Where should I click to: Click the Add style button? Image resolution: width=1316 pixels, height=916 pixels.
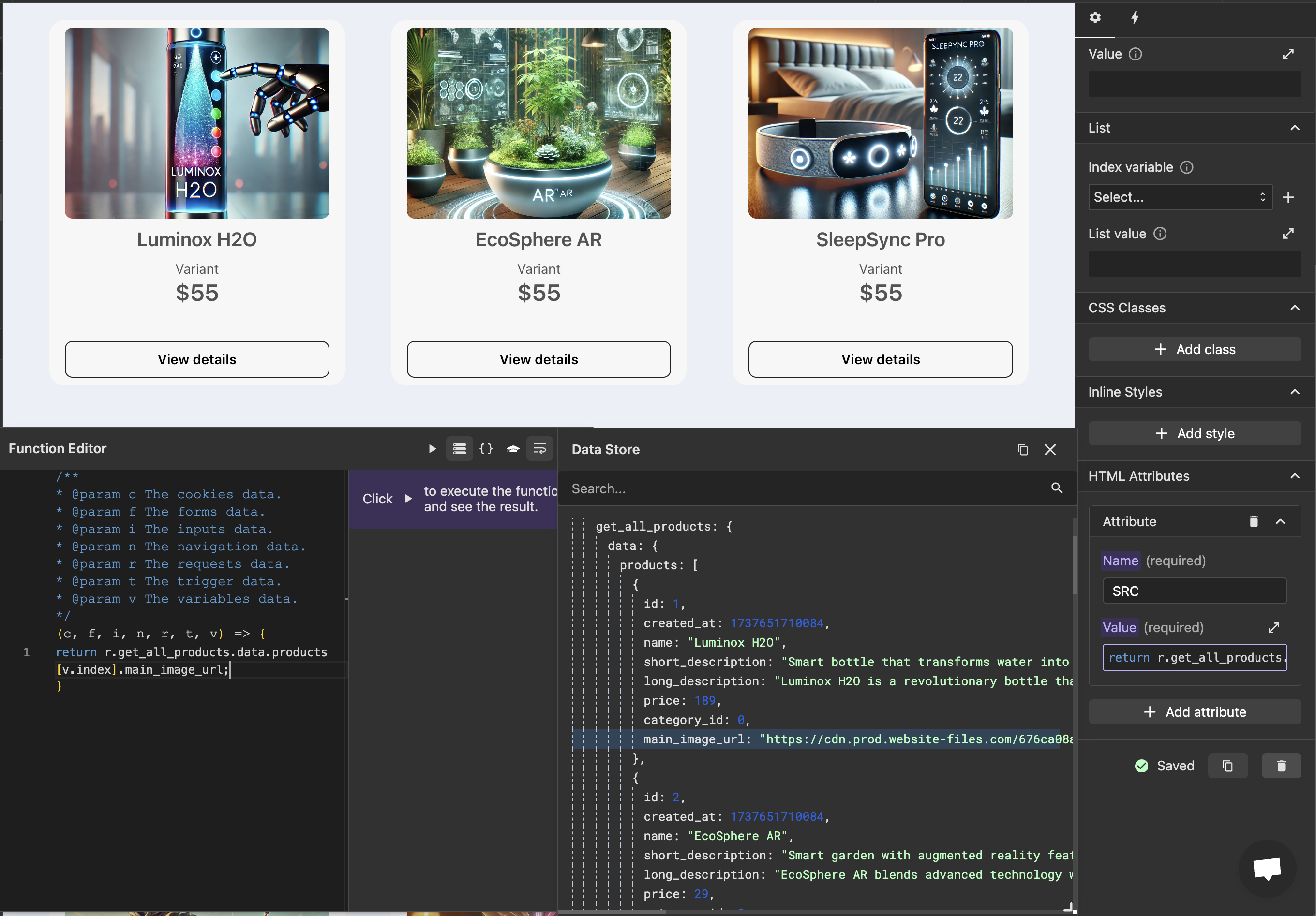1195,433
